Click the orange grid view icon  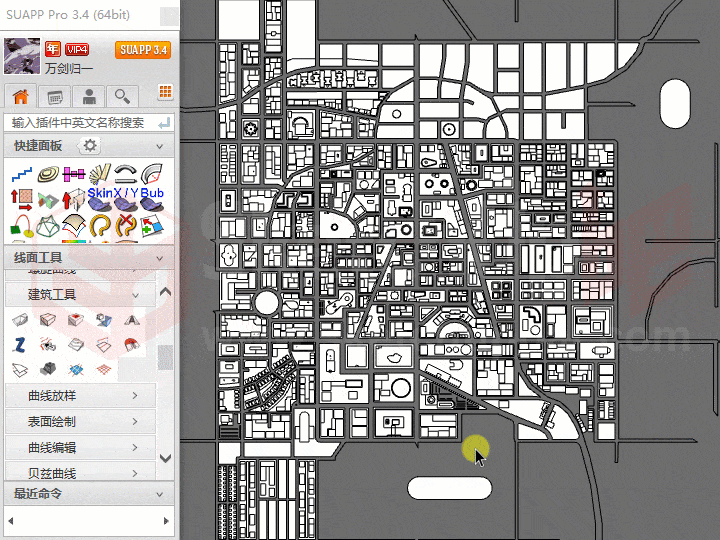point(165,94)
